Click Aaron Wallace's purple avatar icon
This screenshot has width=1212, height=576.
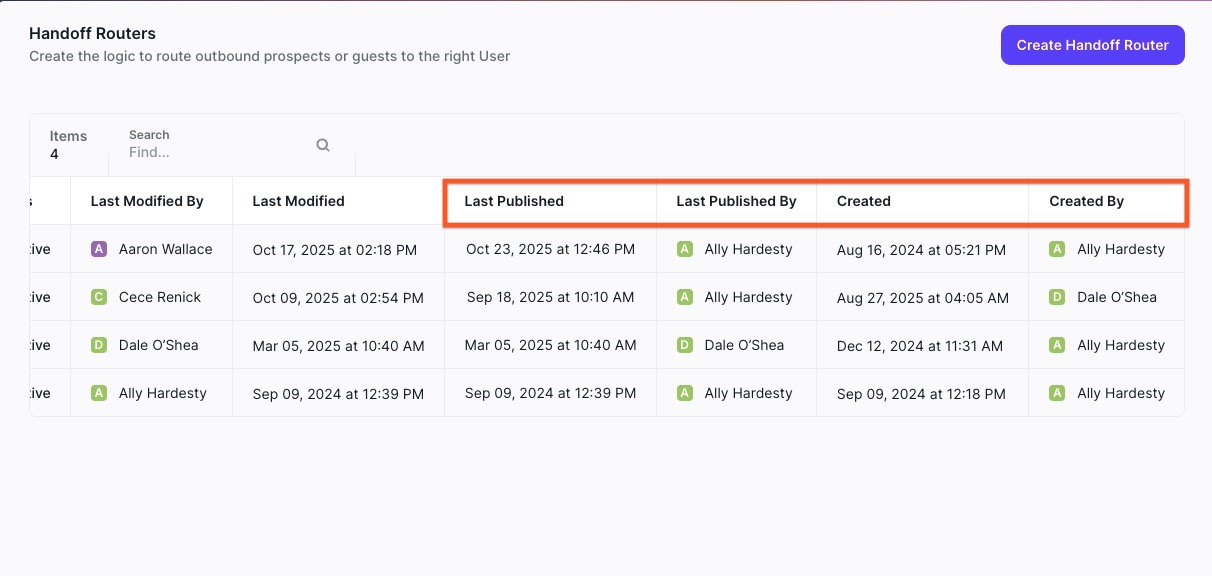click(99, 249)
